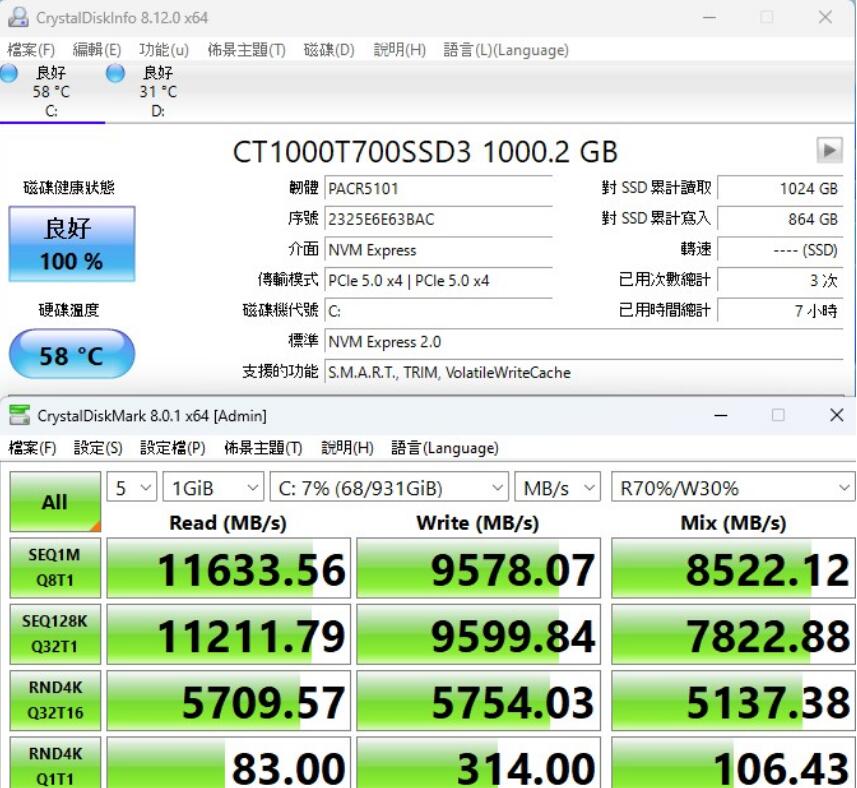The image size is (857, 788).
Task: Start the RND4K Q32T16 benchmark
Action: click(54, 700)
